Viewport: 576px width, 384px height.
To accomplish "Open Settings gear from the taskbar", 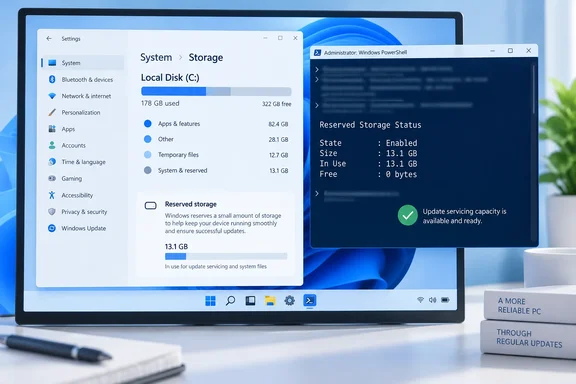I will 289,301.
